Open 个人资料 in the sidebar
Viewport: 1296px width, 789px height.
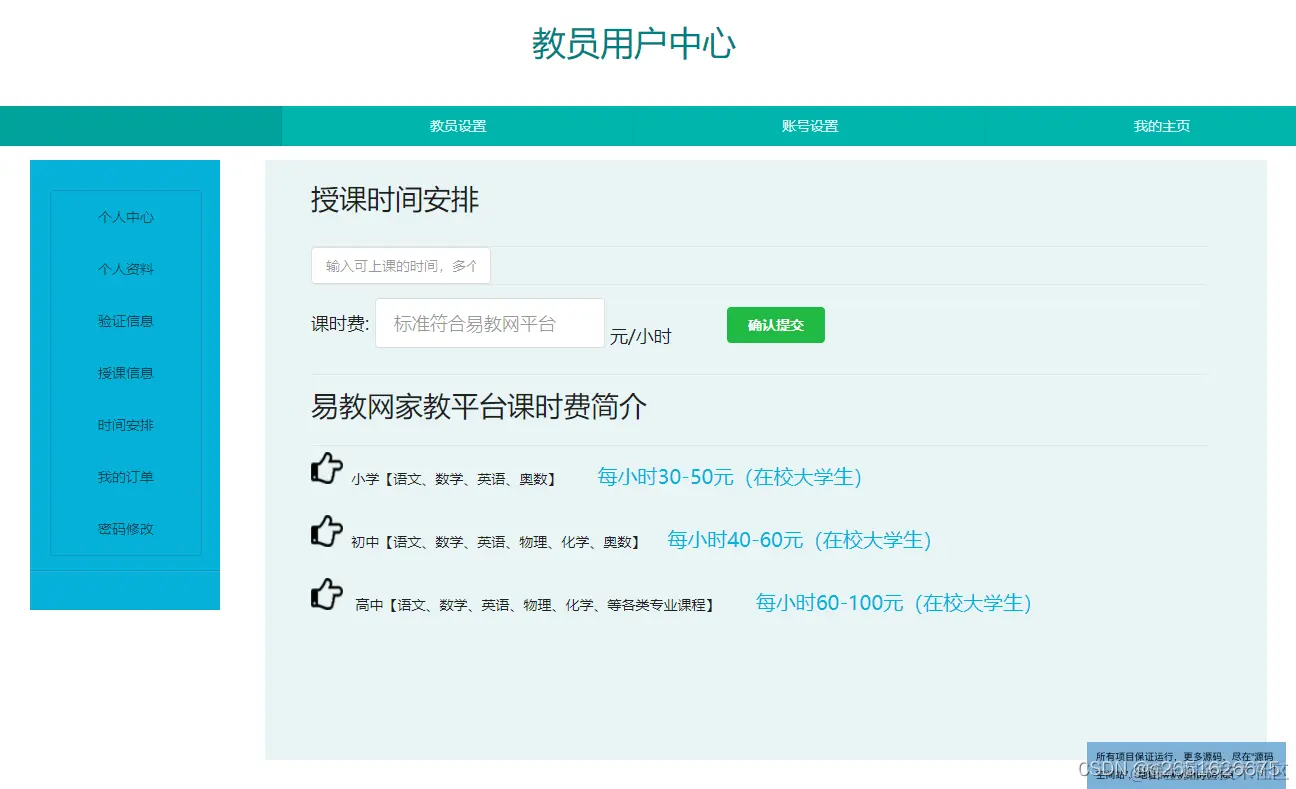pyautogui.click(x=125, y=269)
